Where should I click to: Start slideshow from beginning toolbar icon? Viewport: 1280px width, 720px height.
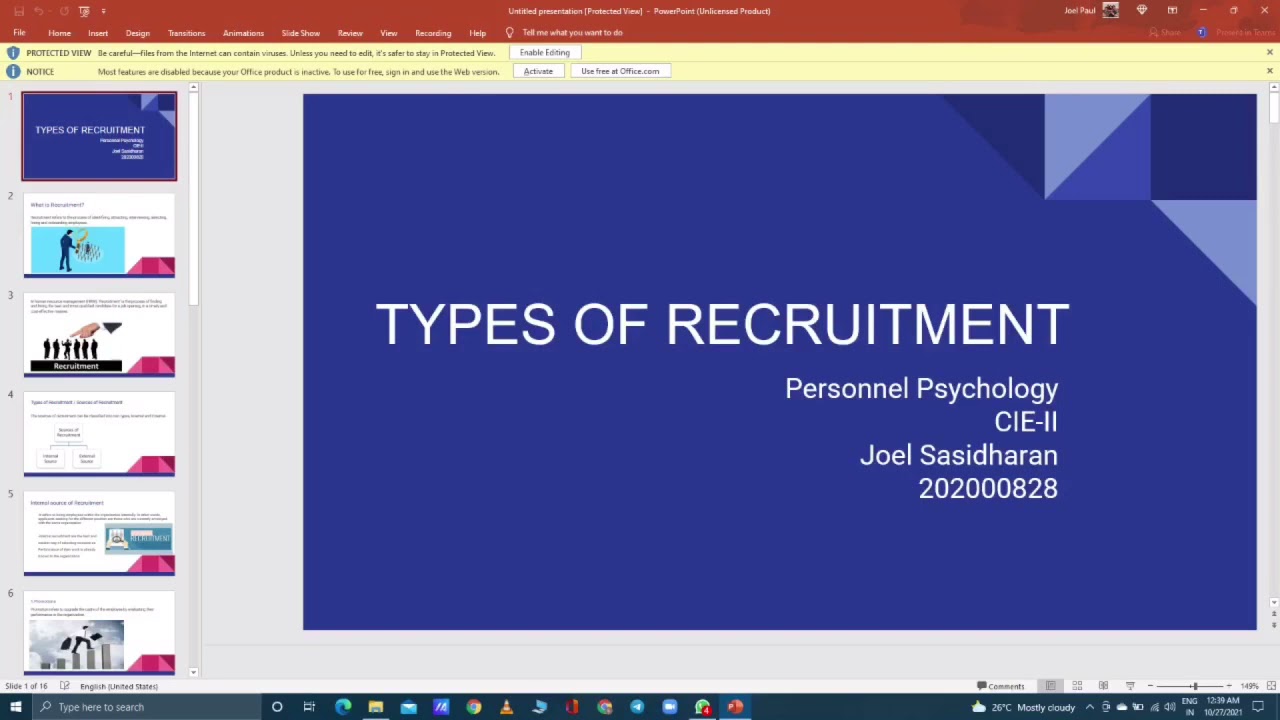[84, 11]
